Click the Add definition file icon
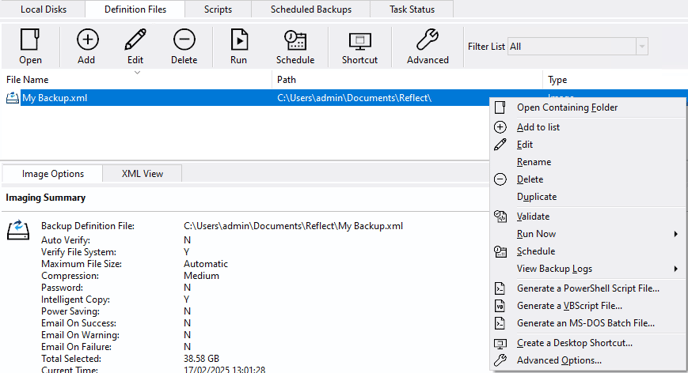The height and width of the screenshot is (373, 688). (87, 39)
